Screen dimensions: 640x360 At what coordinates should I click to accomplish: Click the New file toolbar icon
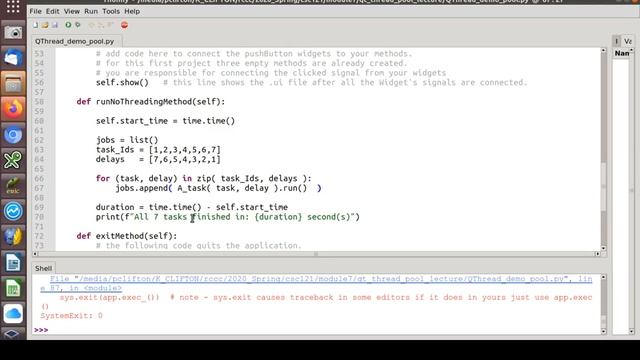pos(36,25)
